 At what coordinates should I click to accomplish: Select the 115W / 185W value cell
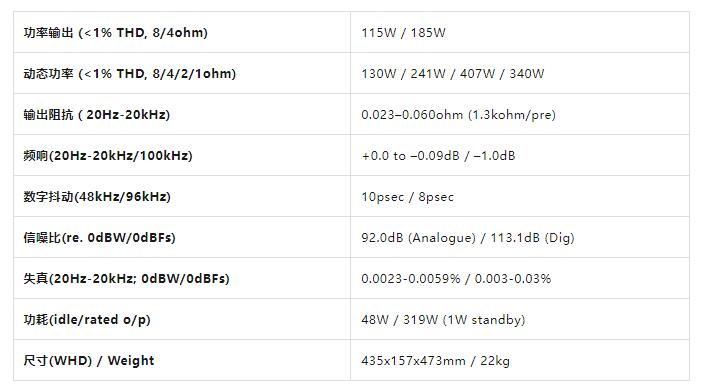tap(520, 32)
